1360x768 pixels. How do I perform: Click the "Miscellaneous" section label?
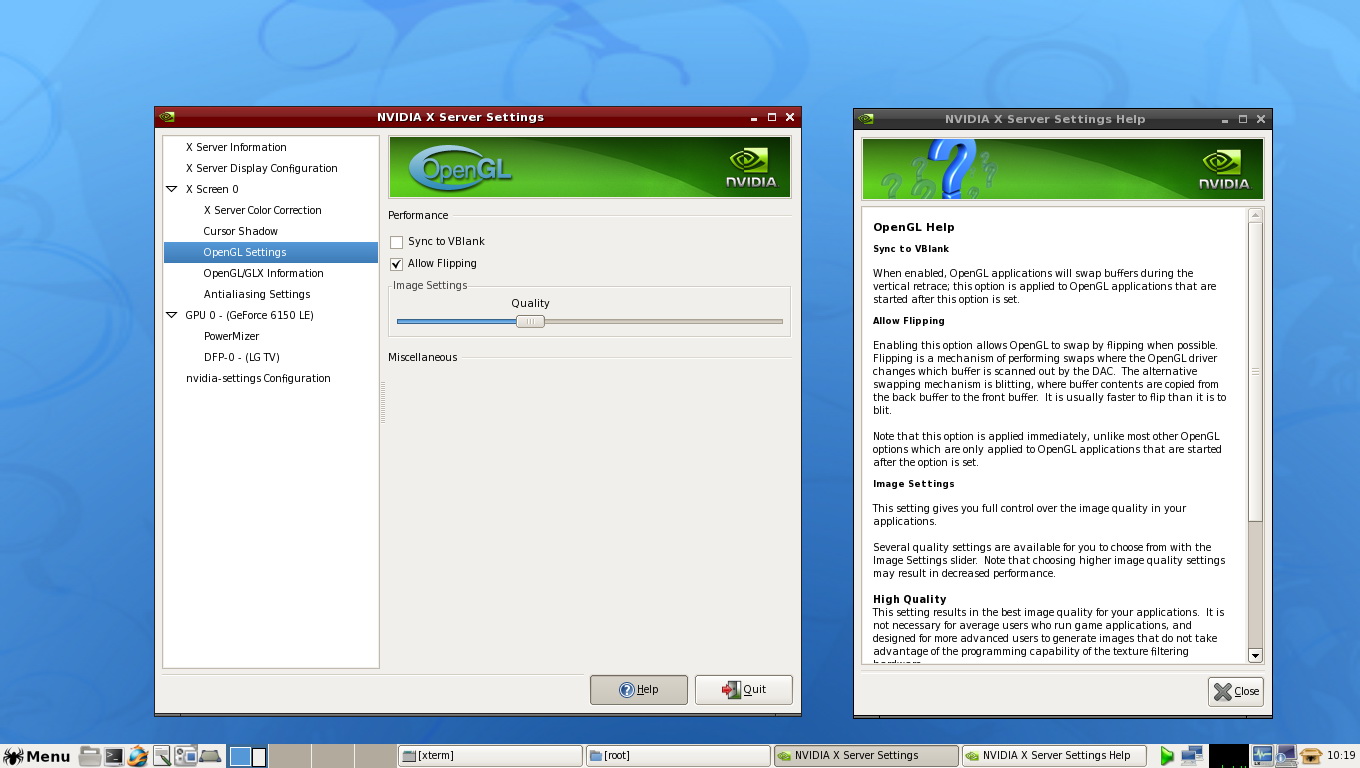tap(423, 357)
